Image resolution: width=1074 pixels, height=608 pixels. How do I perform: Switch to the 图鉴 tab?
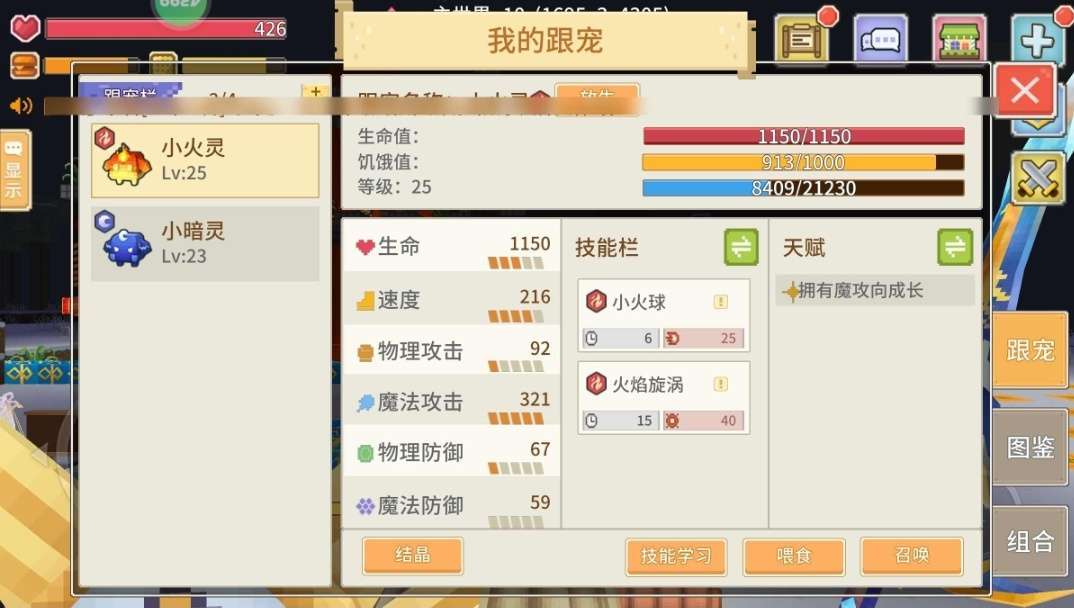coord(1030,447)
